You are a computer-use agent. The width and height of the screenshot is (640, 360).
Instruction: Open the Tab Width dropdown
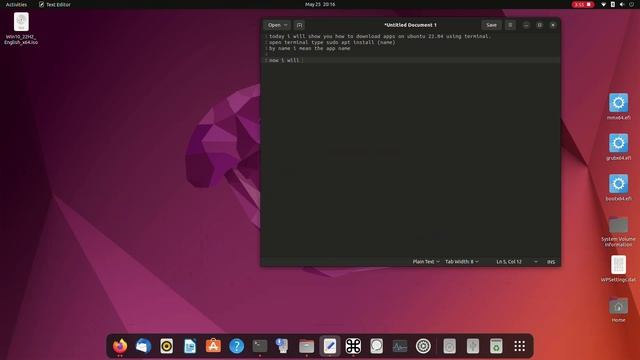(x=462, y=262)
